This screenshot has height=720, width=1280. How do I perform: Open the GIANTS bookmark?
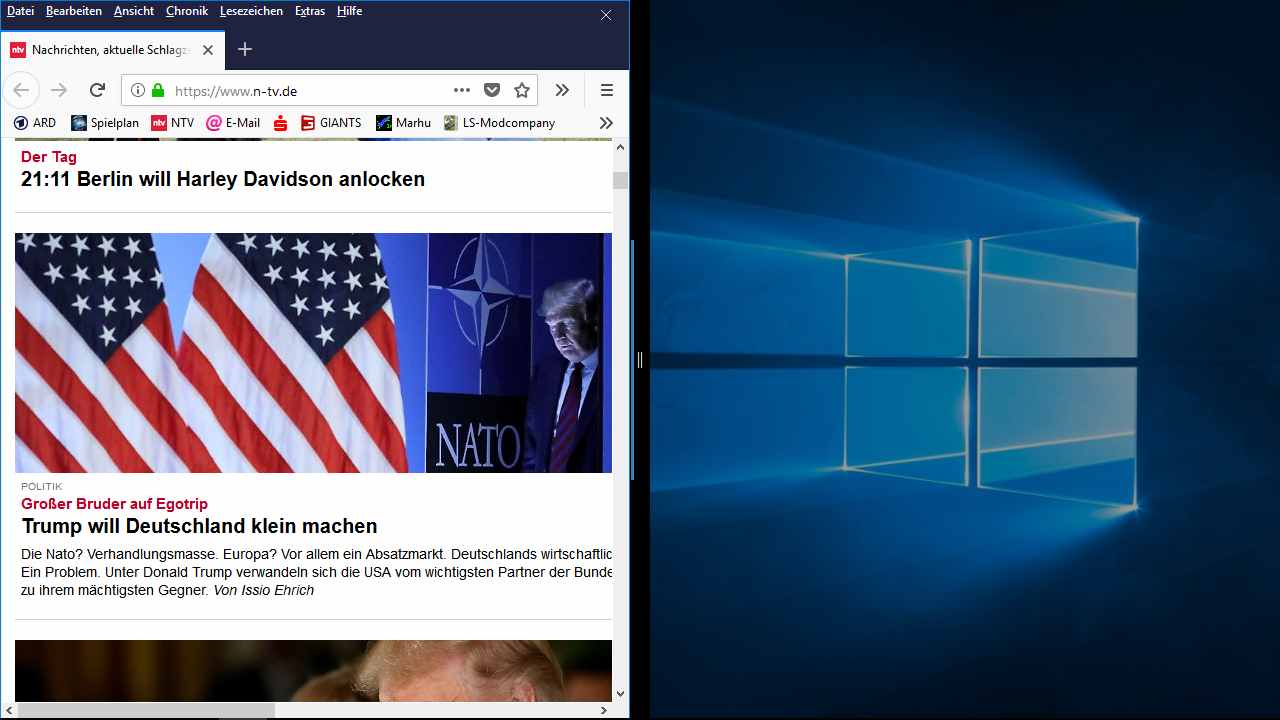tap(331, 123)
